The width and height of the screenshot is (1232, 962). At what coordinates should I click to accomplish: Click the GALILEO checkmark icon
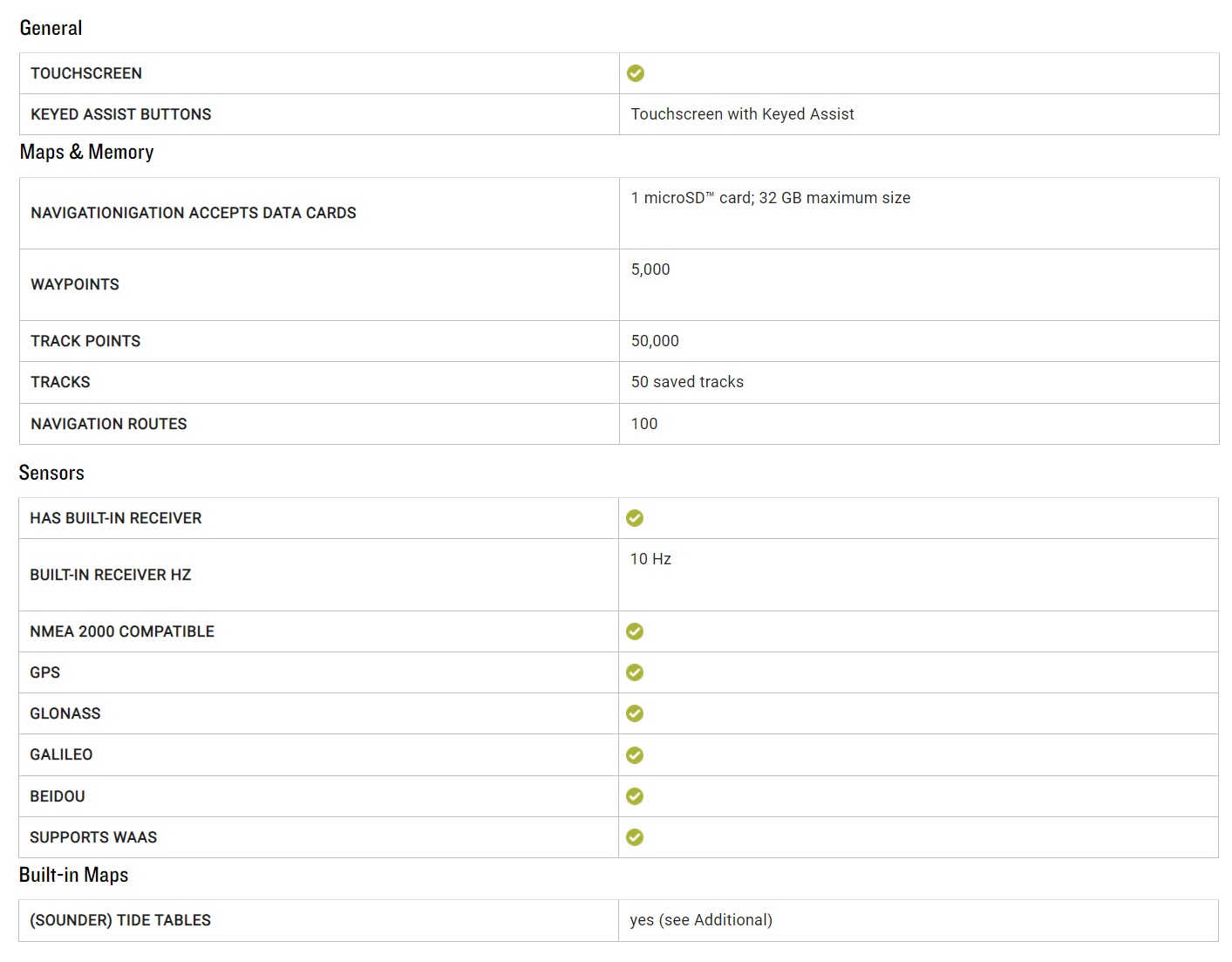(635, 755)
